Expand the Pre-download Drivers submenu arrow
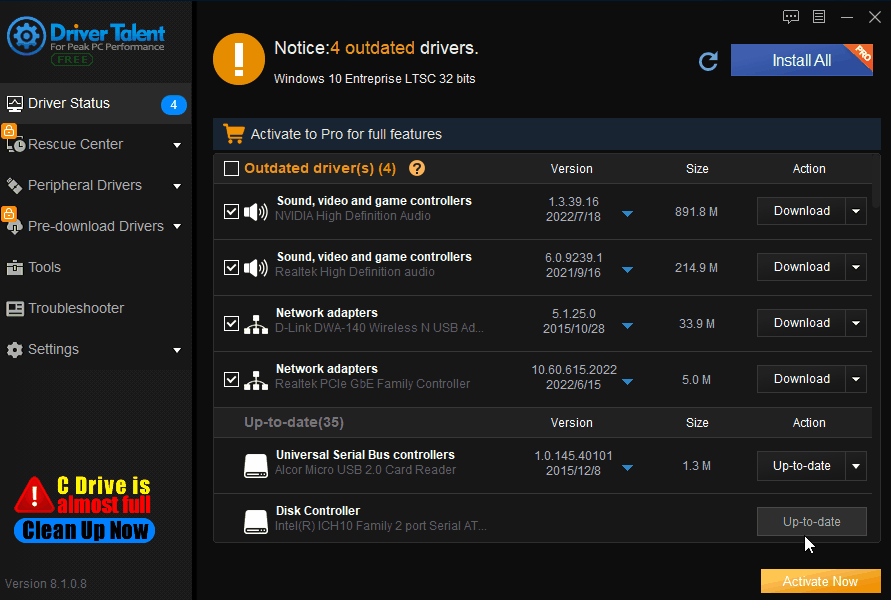Image resolution: width=891 pixels, height=600 pixels. (x=177, y=227)
